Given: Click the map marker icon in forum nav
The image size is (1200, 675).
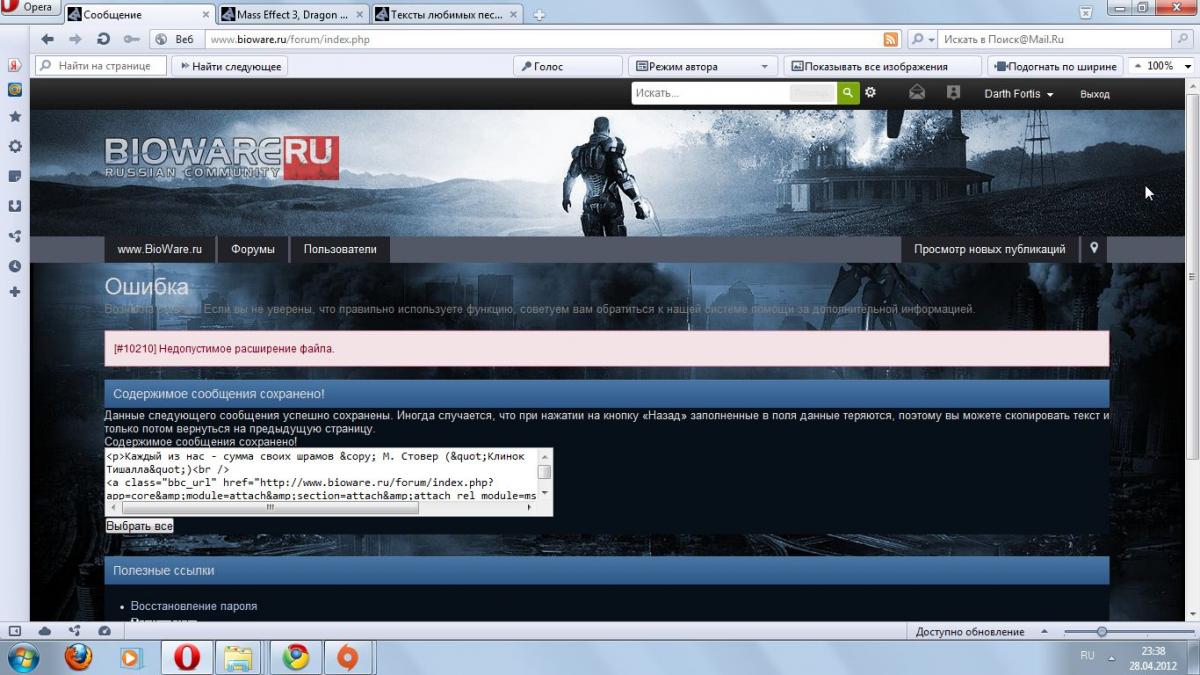Looking at the screenshot, I should (1095, 248).
